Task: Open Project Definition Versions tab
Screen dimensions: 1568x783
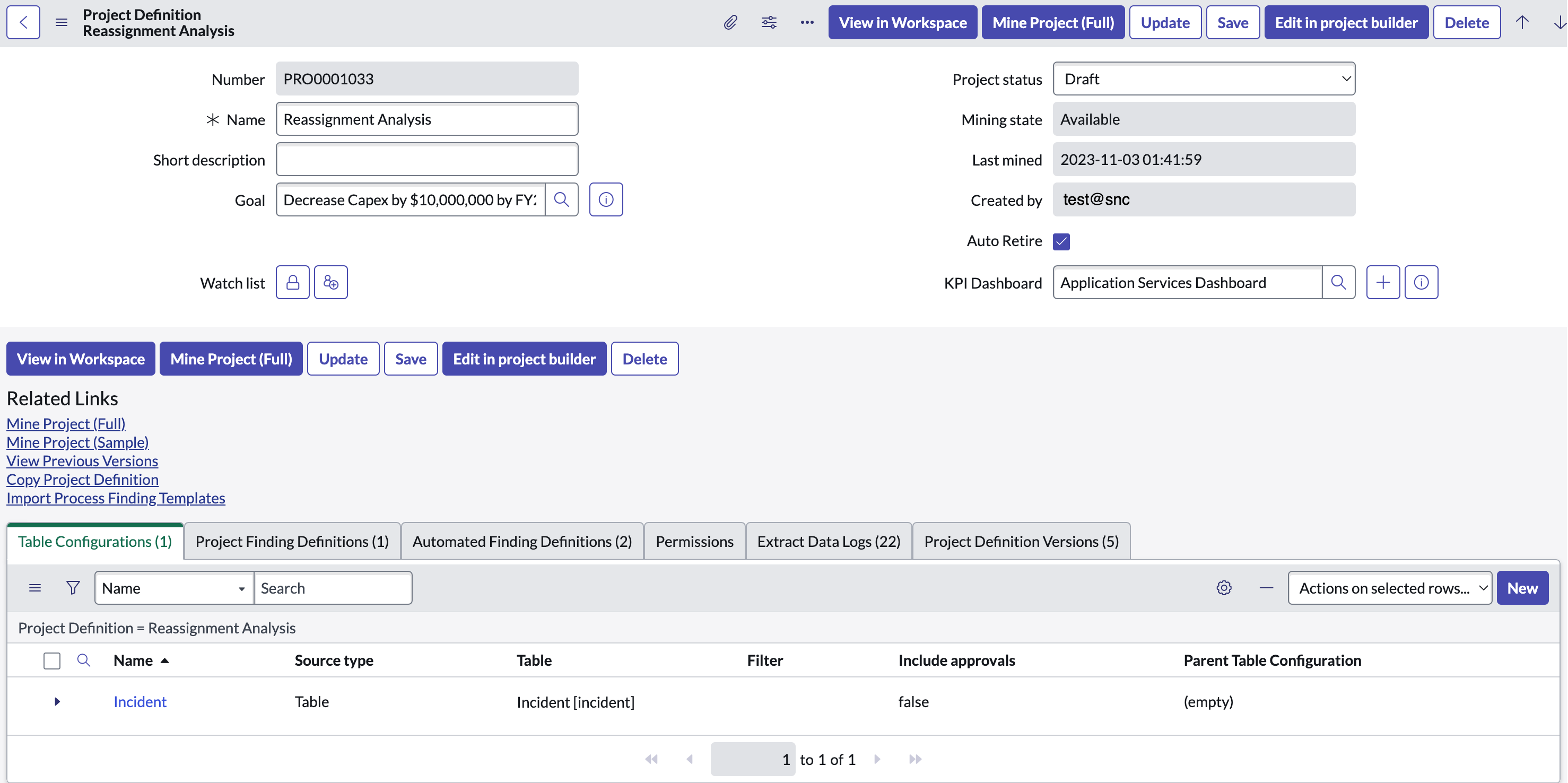Action: coord(1022,541)
